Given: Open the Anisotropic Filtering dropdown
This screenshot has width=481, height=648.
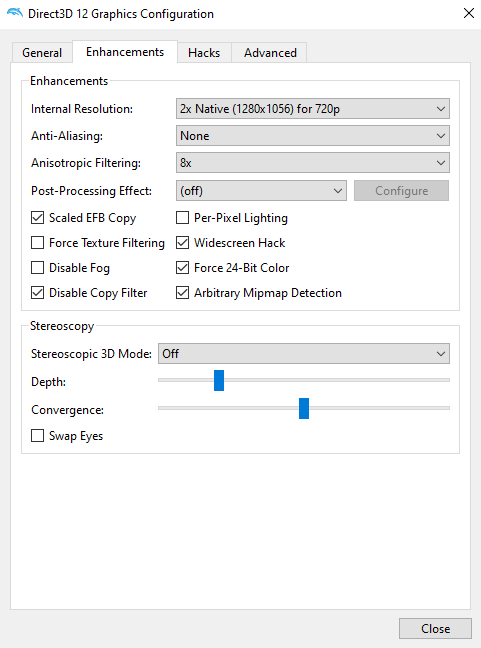Looking at the screenshot, I should tap(313, 163).
